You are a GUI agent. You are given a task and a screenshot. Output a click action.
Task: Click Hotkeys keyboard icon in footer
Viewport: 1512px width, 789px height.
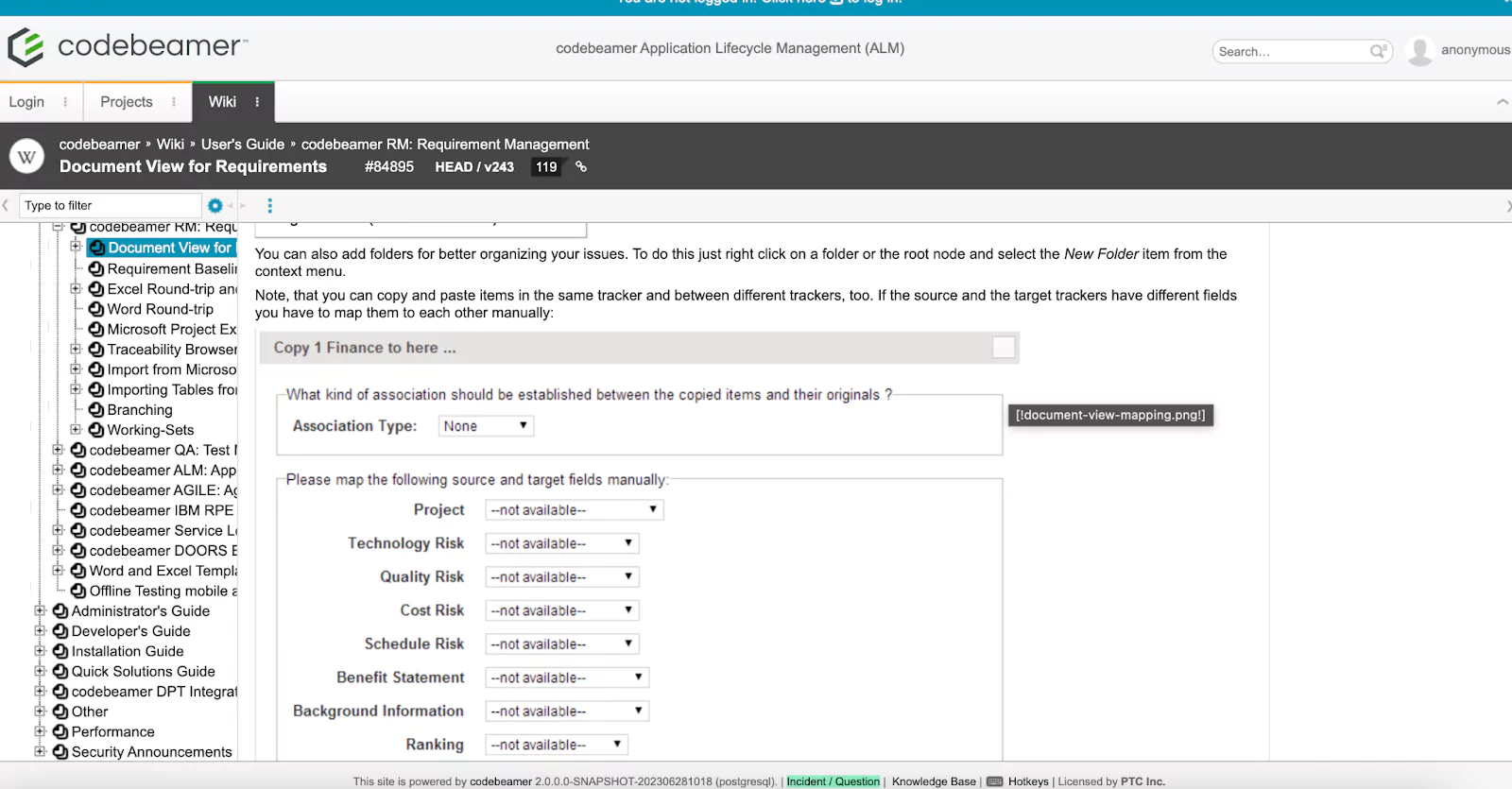coord(994,781)
